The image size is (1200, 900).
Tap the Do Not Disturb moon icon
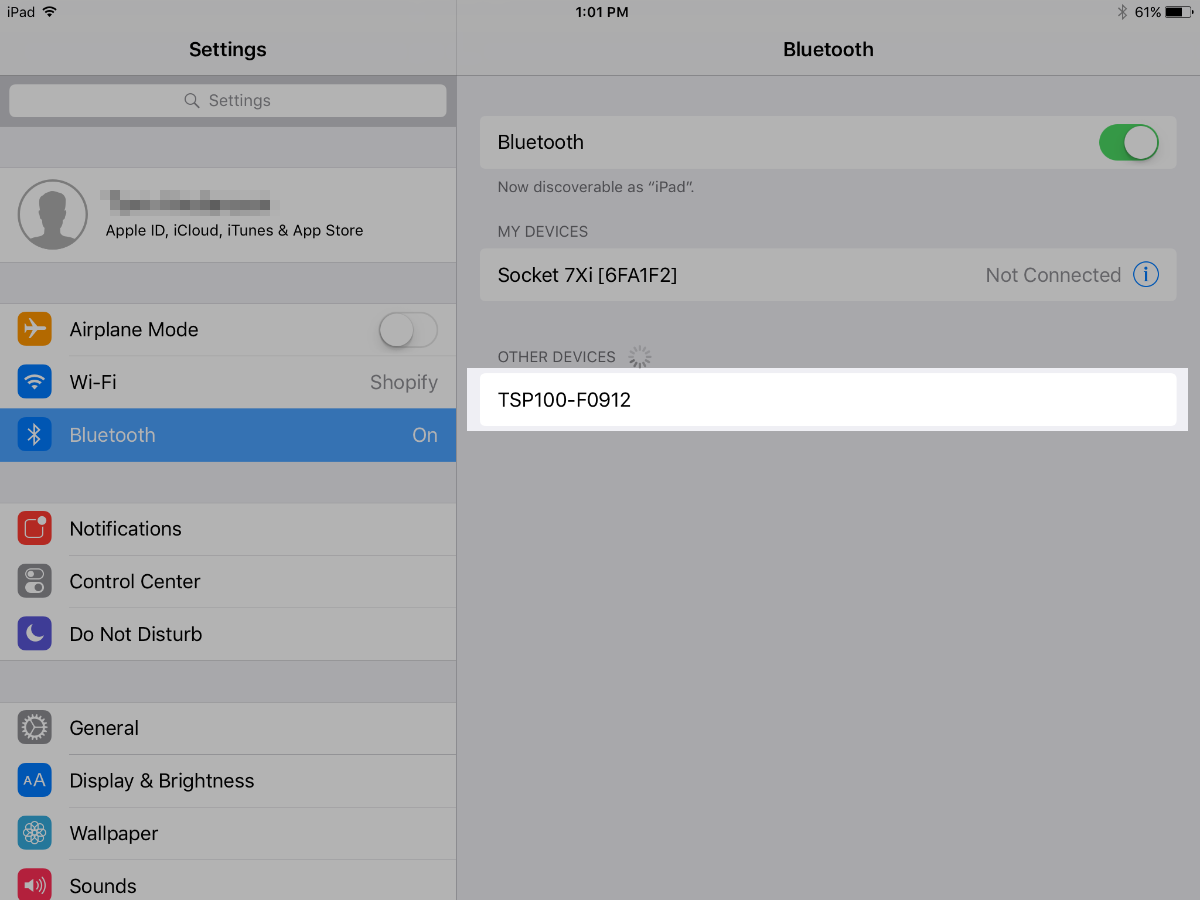(x=34, y=634)
